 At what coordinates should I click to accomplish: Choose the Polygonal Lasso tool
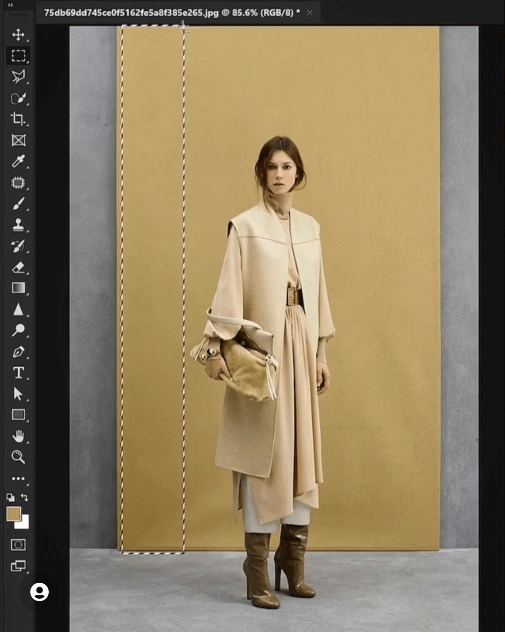click(18, 77)
